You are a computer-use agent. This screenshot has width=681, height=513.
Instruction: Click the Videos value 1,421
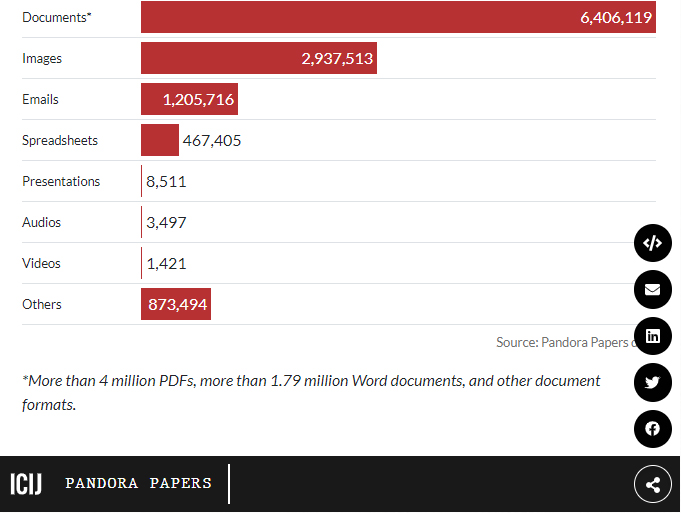tap(166, 263)
